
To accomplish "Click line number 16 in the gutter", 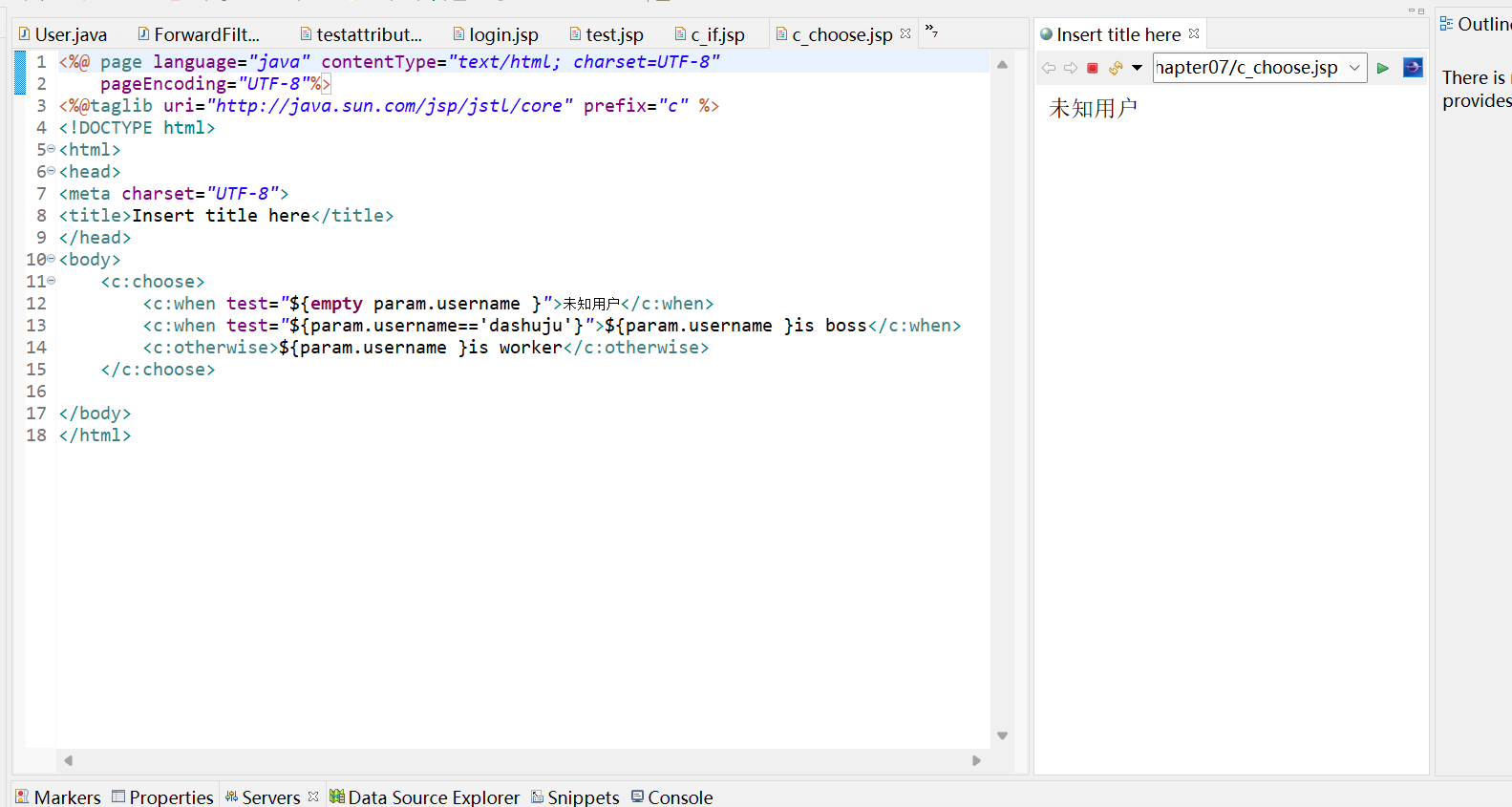I will pyautogui.click(x=36, y=391).
